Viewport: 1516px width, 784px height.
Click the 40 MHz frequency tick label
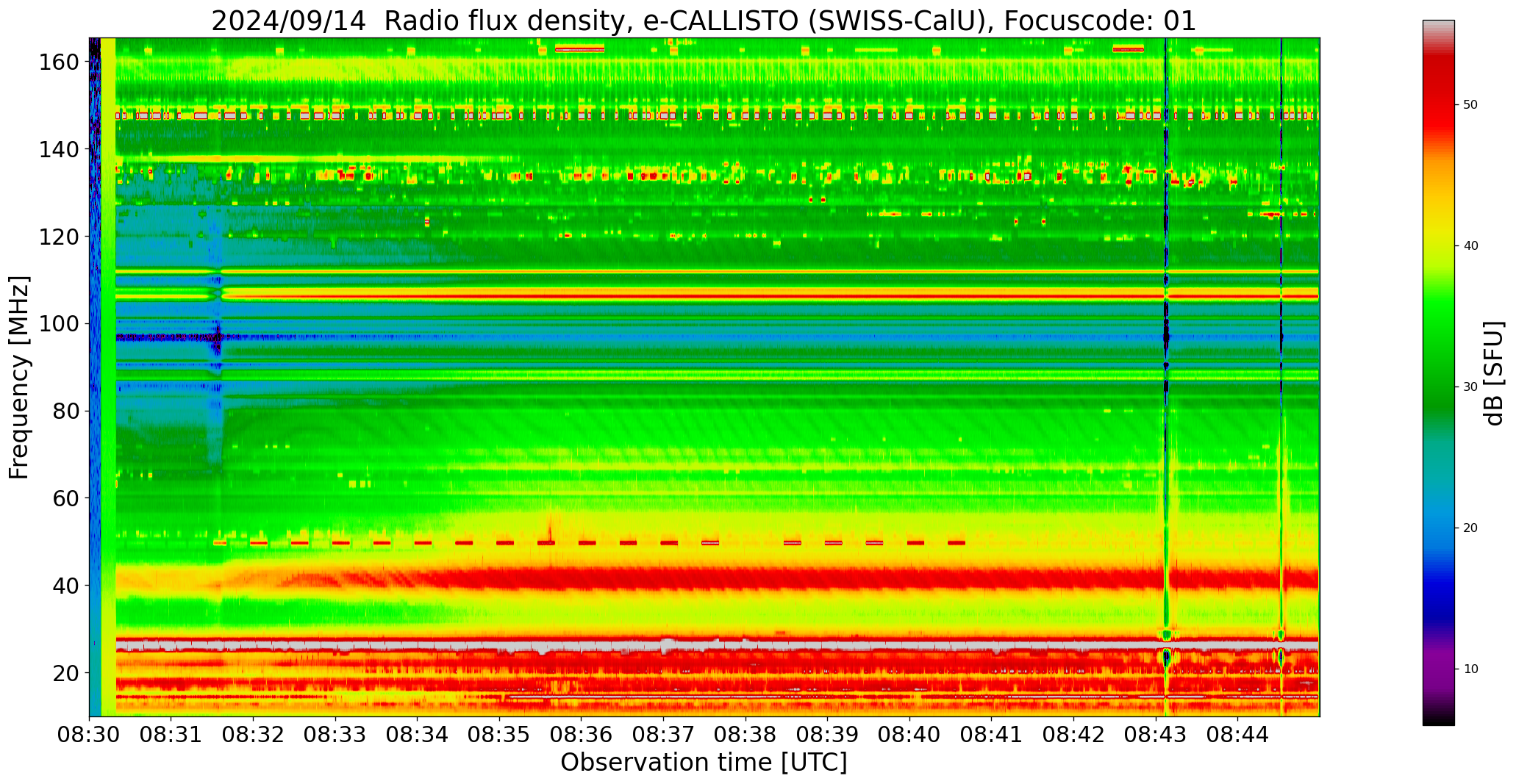tap(65, 586)
